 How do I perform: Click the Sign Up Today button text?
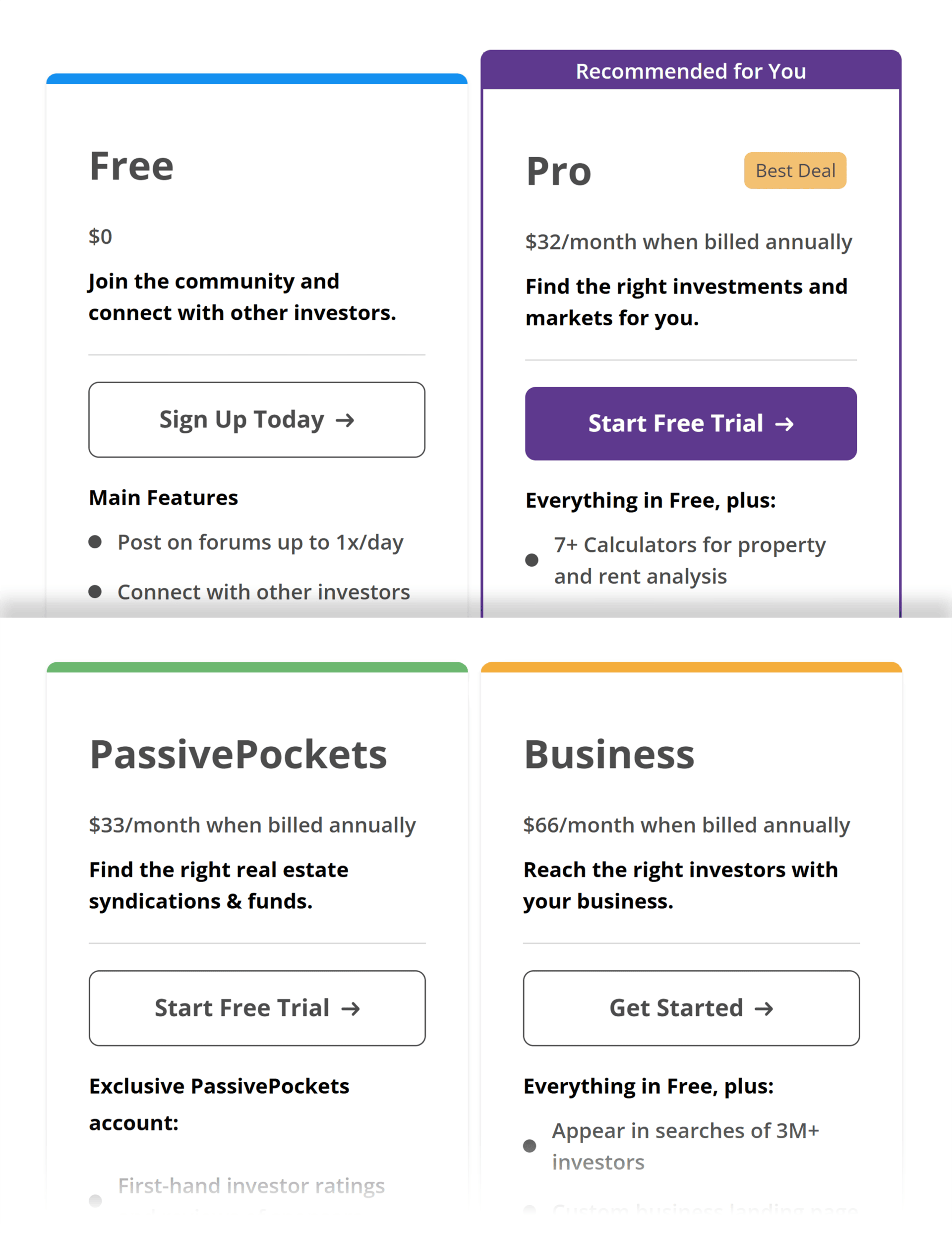pos(241,419)
